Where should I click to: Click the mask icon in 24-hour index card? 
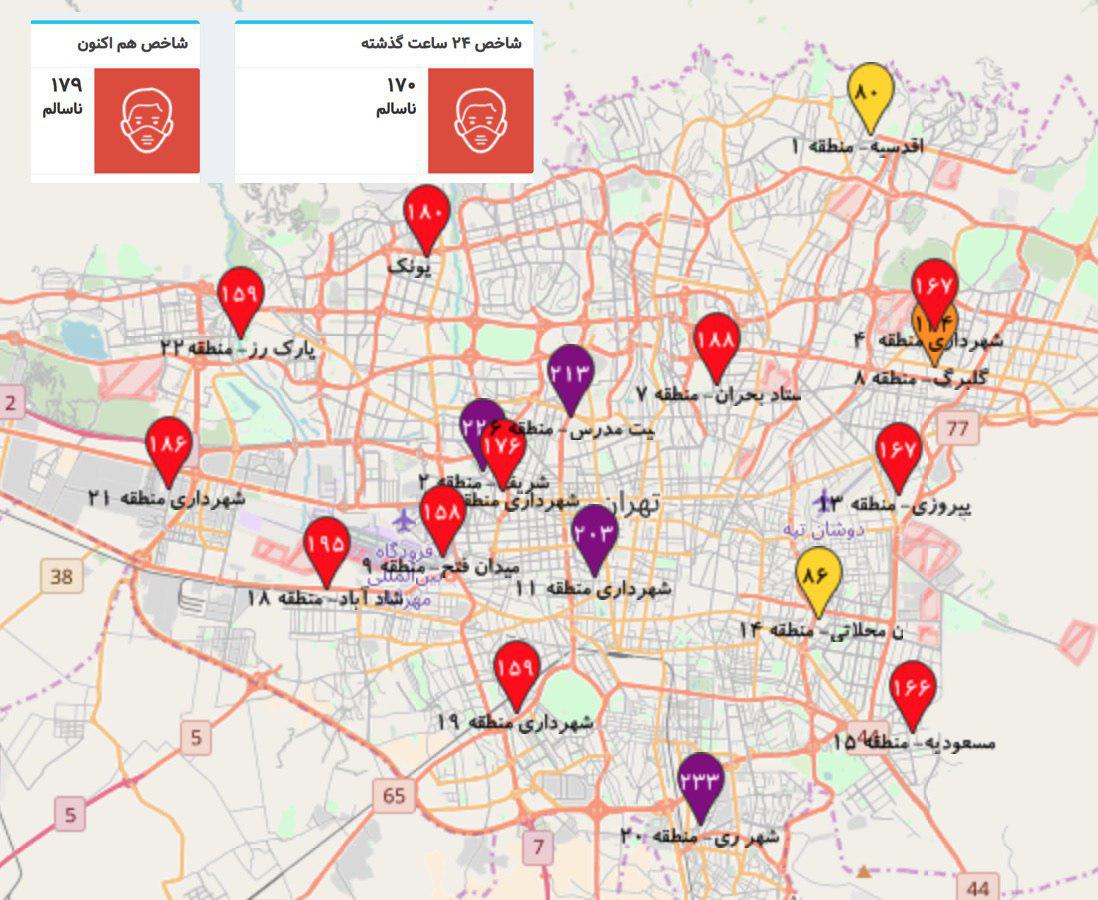[x=480, y=121]
